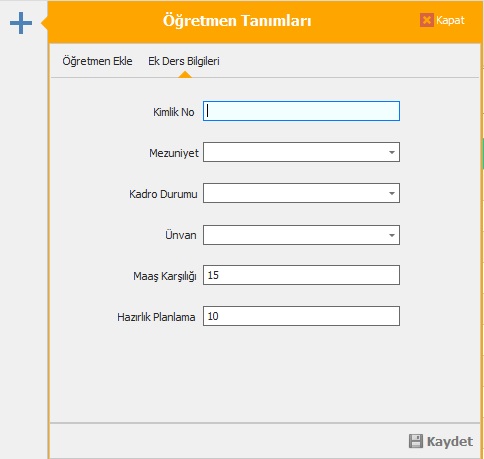This screenshot has height=459, width=484.
Task: Click the Hazırlık Planlama field
Action: (x=301, y=316)
